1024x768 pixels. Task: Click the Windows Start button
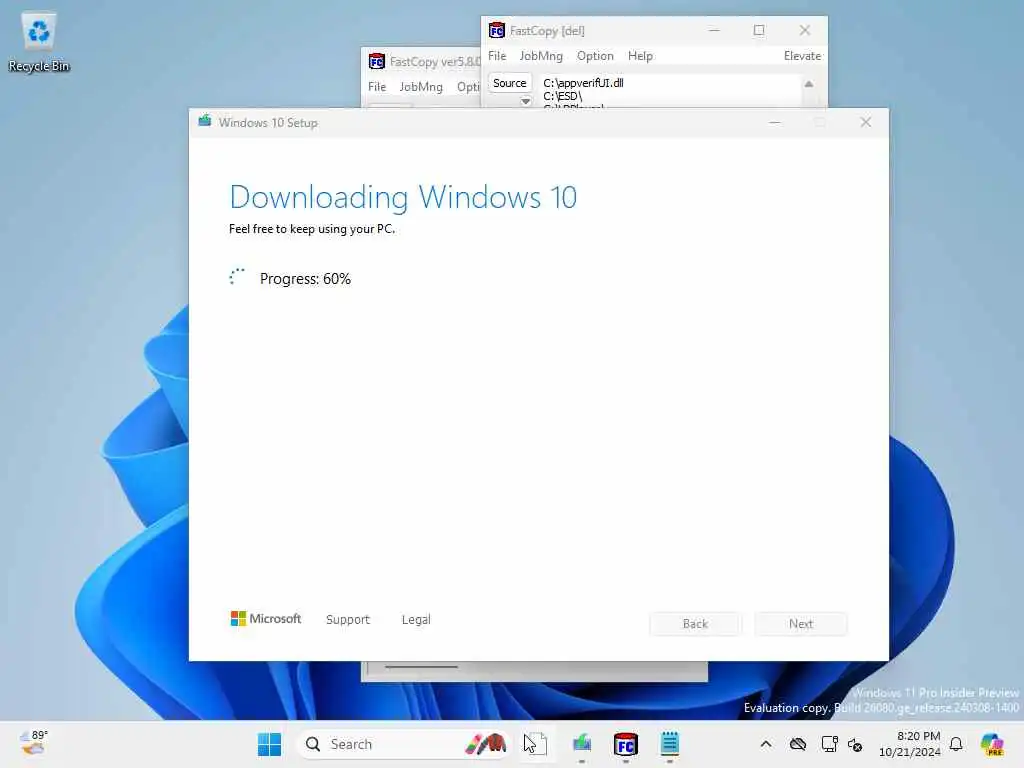269,744
